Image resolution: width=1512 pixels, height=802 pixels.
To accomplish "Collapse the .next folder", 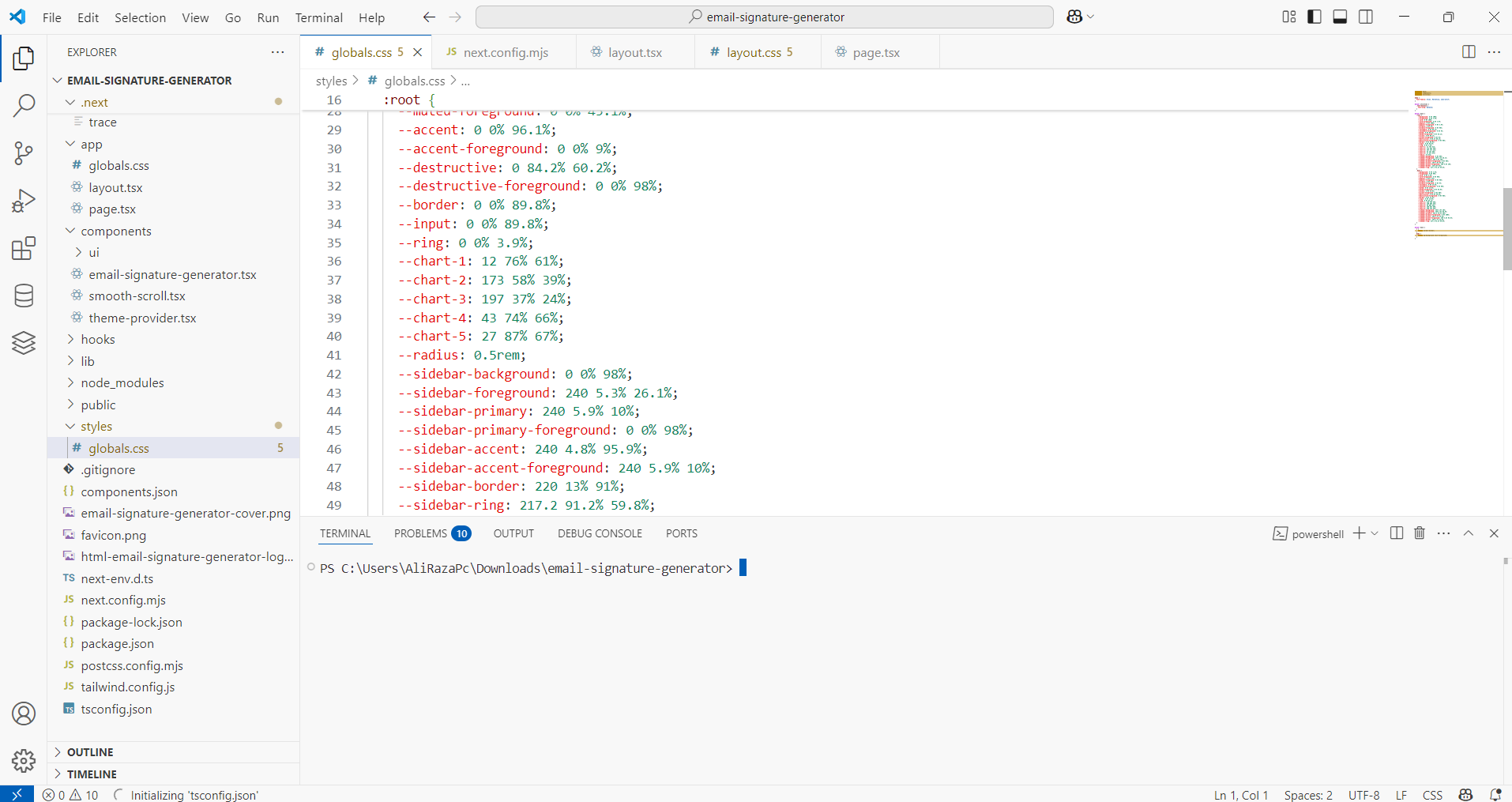I will tap(70, 102).
